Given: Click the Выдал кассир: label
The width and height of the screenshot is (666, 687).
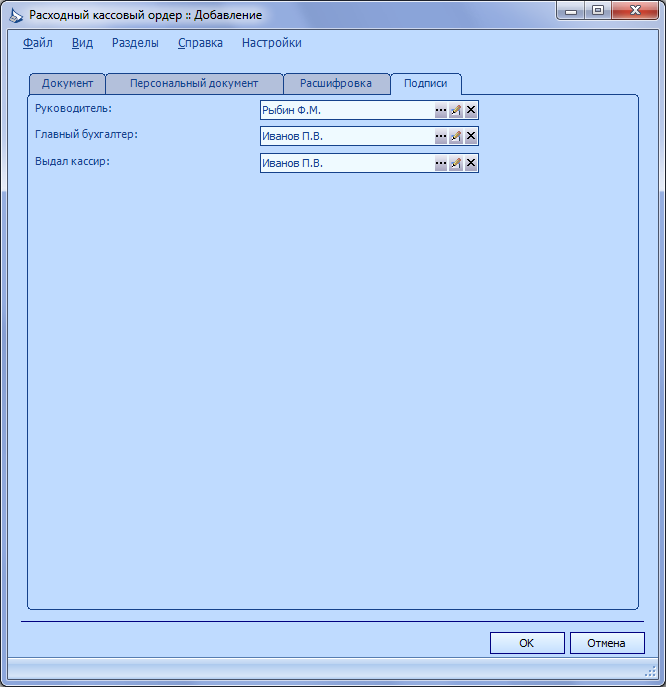Looking at the screenshot, I should pyautogui.click(x=72, y=161).
